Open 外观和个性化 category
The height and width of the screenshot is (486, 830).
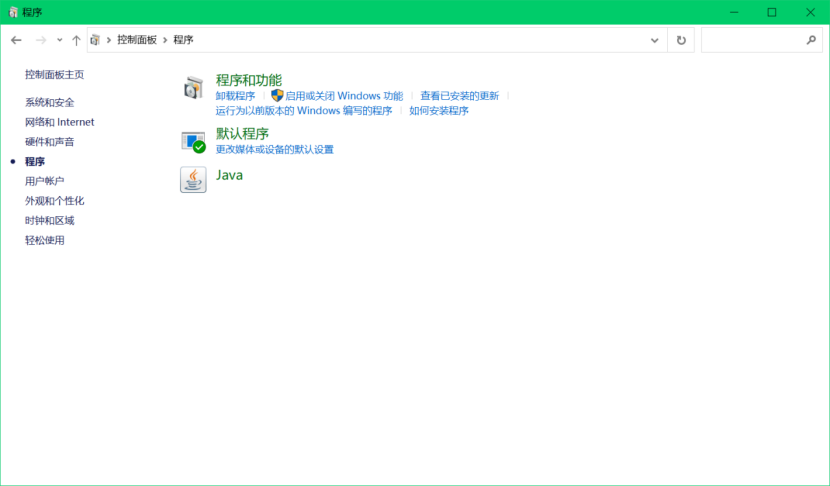click(55, 201)
